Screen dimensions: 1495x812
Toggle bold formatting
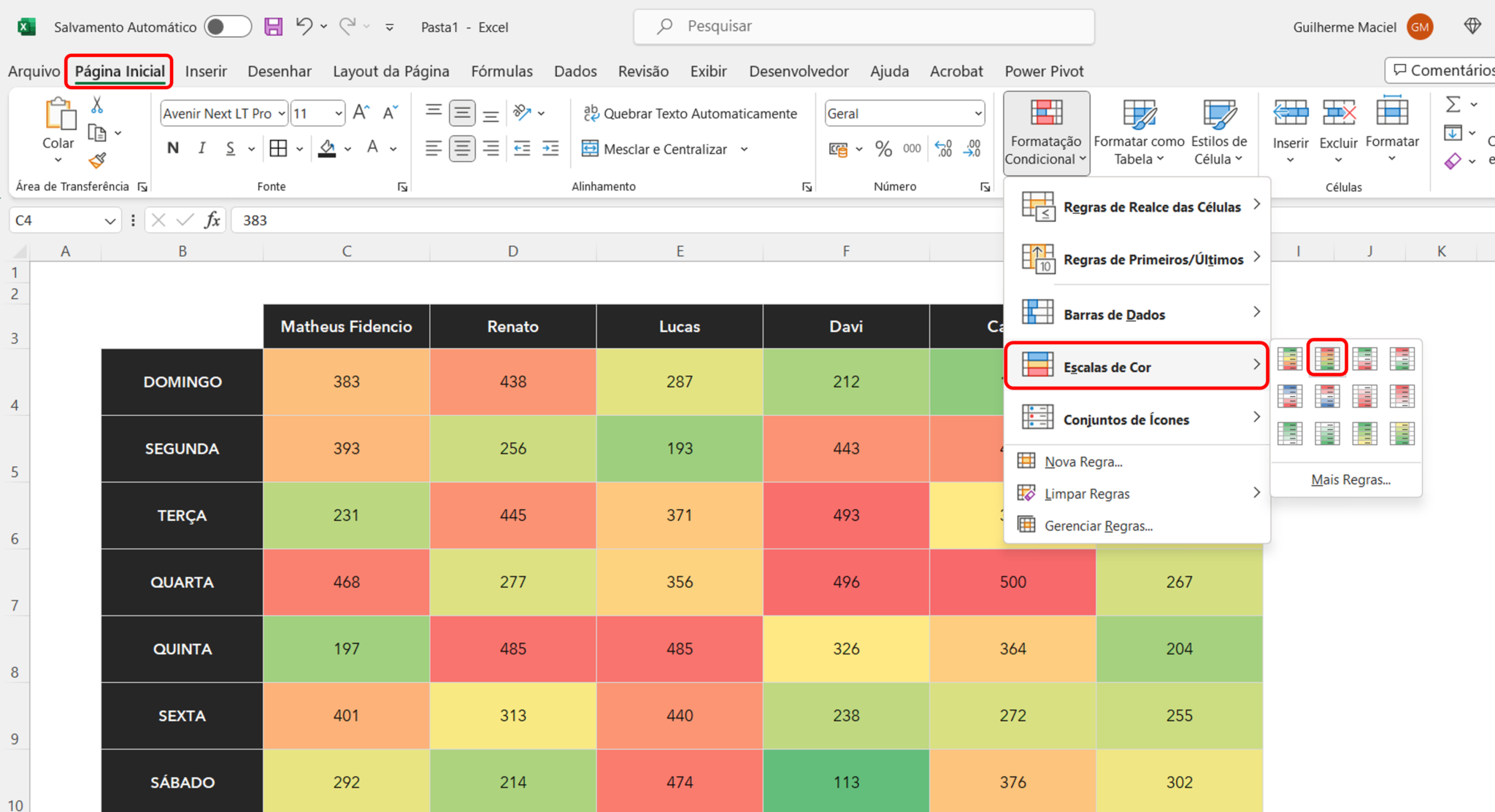click(172, 148)
